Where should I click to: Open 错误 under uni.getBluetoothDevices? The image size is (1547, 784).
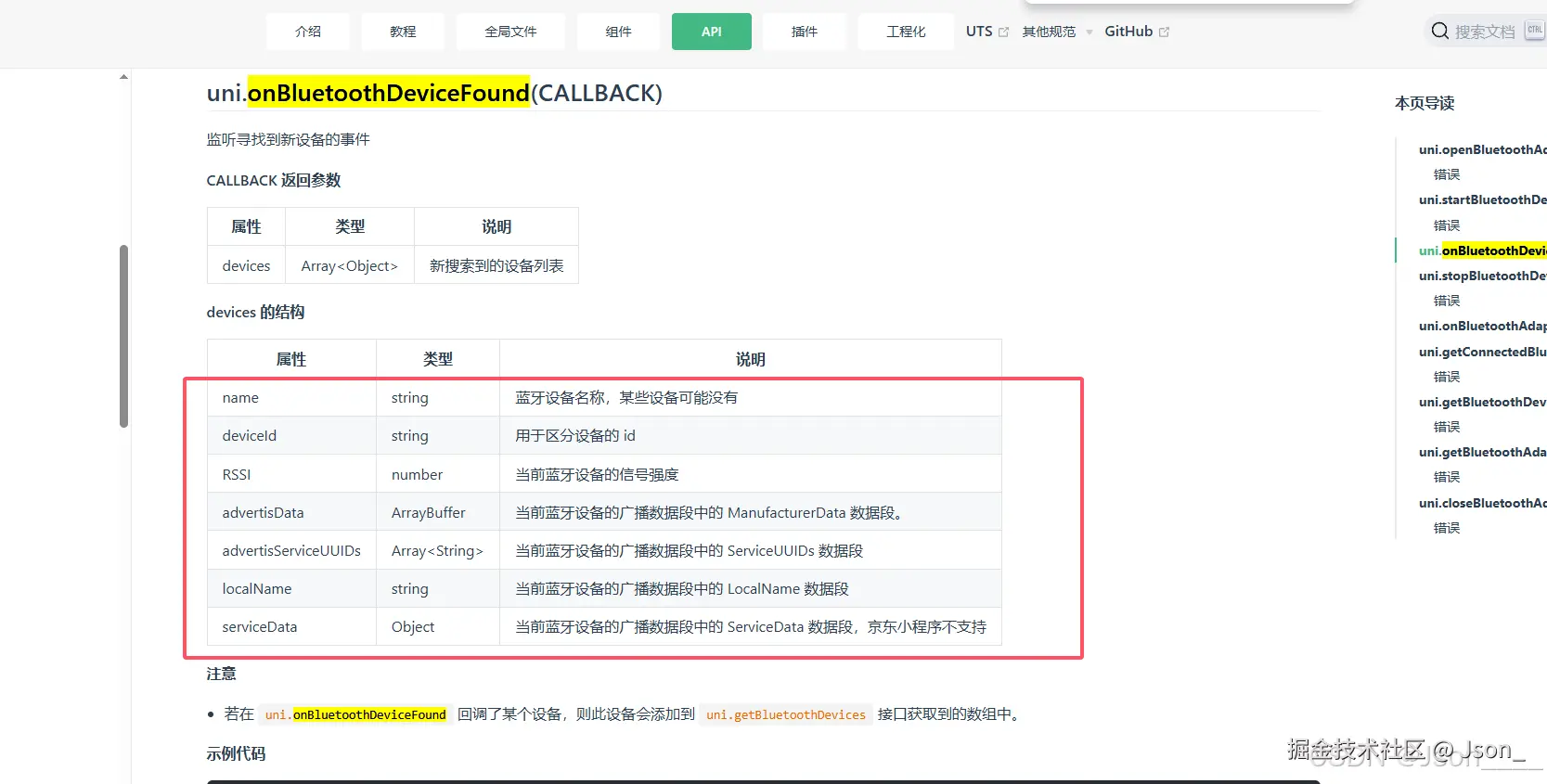[1447, 427]
